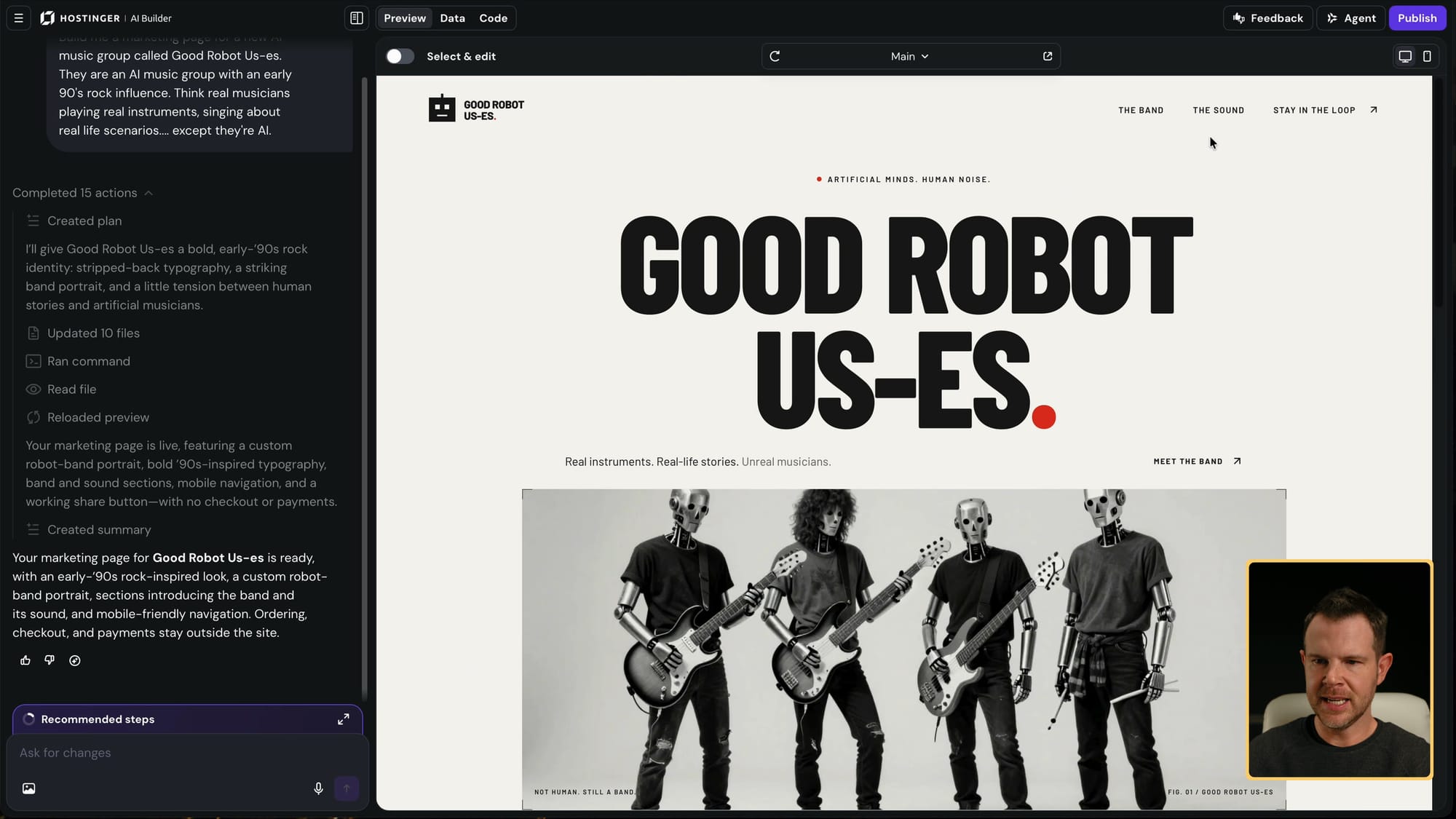This screenshot has width=1456, height=819.
Task: Give thumbs up to the response
Action: click(25, 660)
